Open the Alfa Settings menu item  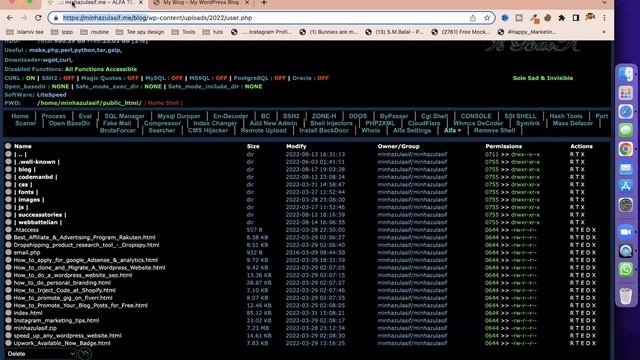click(x=412, y=131)
